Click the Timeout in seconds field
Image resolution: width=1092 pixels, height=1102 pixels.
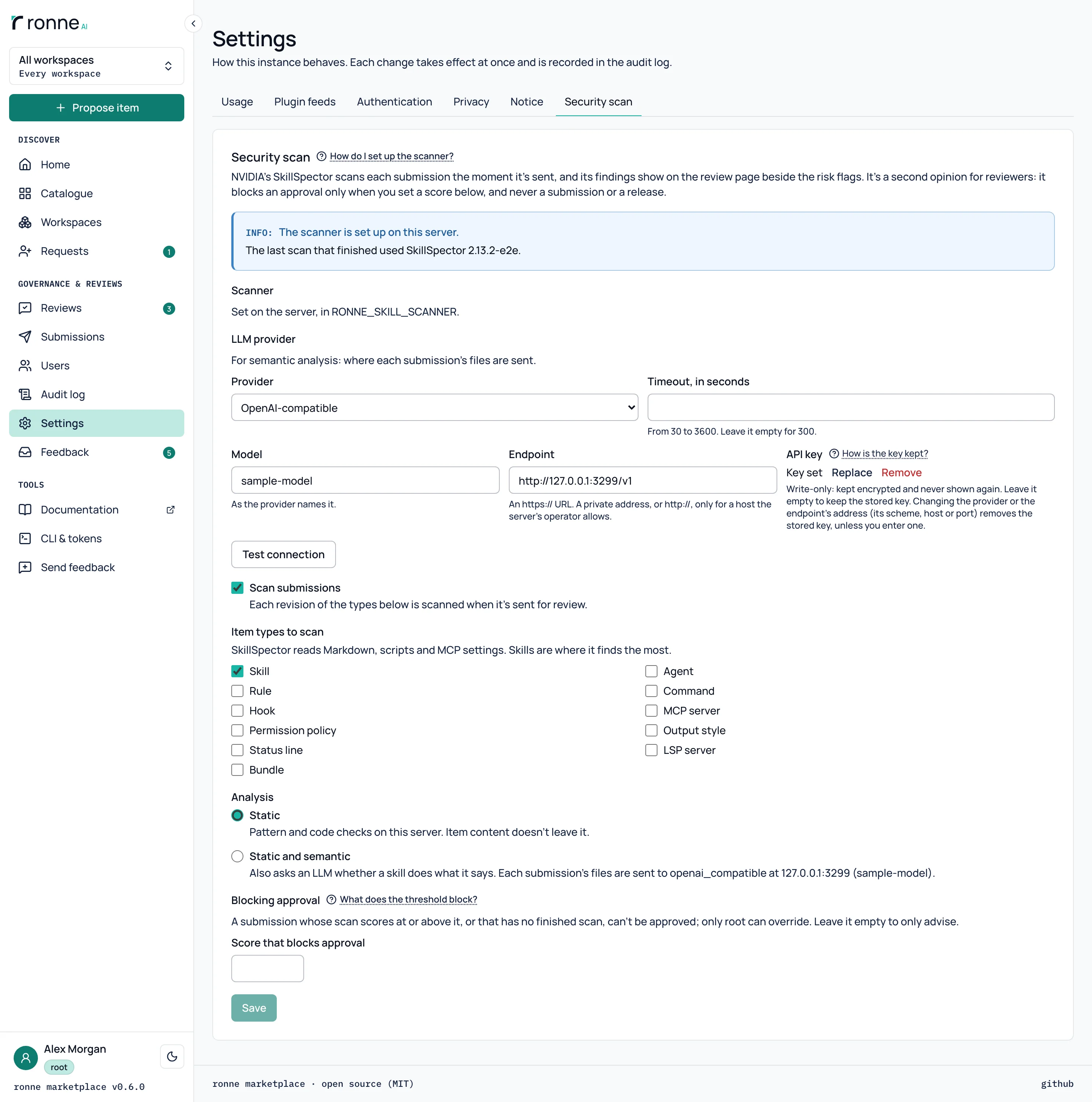tap(851, 407)
